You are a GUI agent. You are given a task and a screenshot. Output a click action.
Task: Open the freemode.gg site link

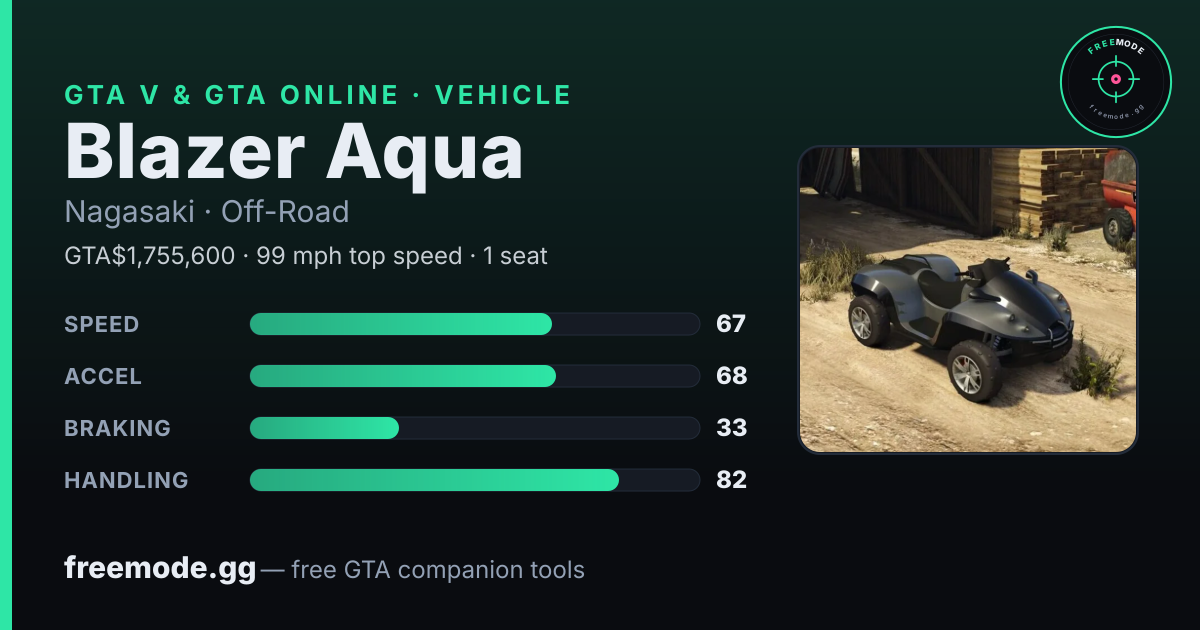tap(160, 569)
